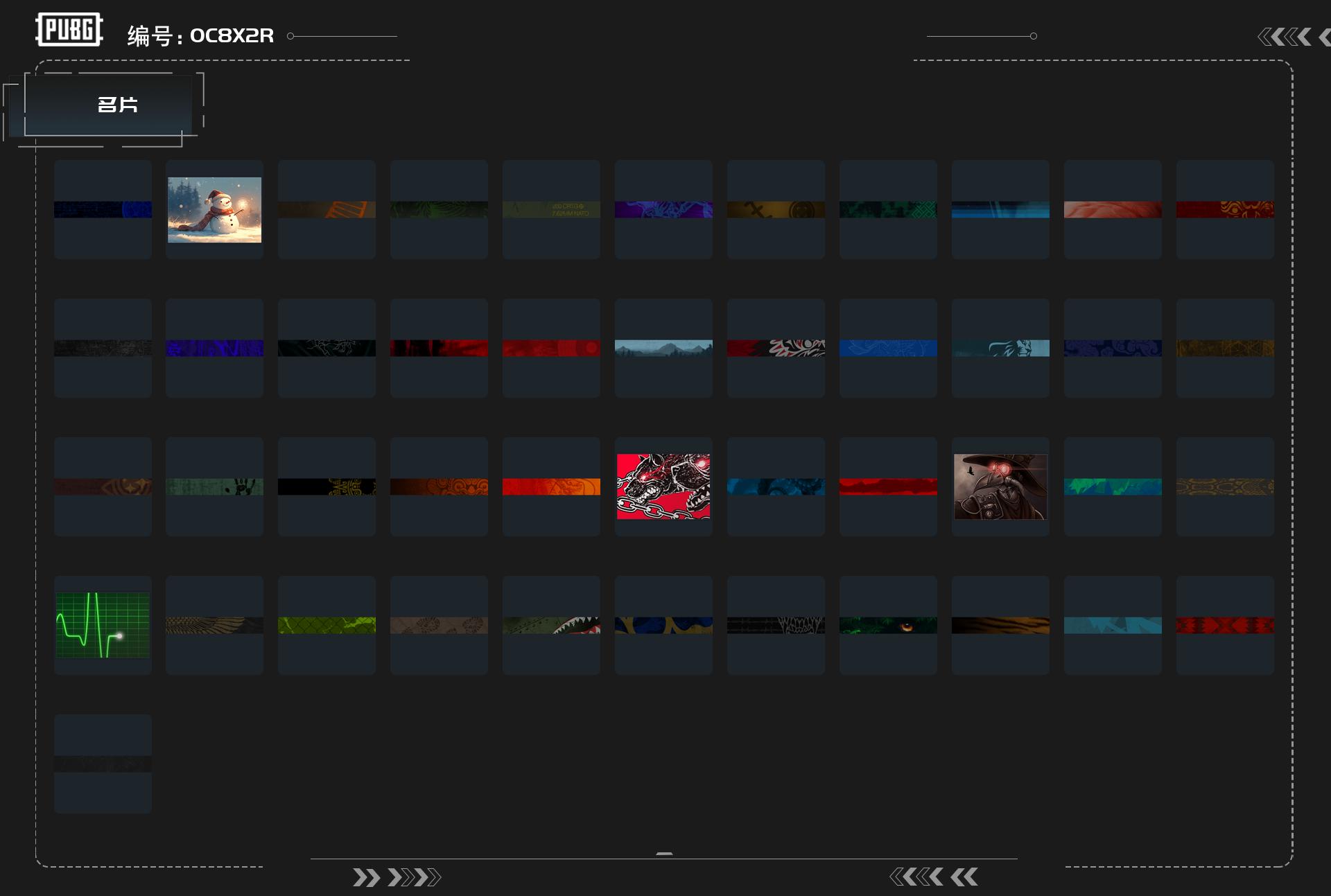The height and width of the screenshot is (896, 1331).
Task: Pick the dark green nameplate with orange eye
Action: [x=888, y=625]
